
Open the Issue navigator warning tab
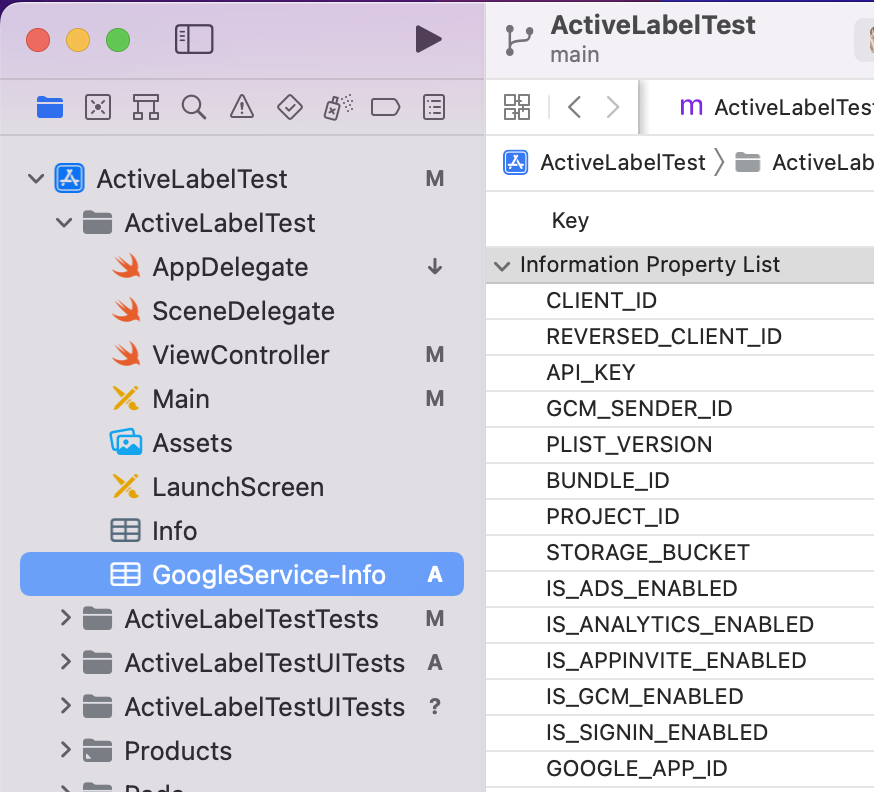[242, 107]
